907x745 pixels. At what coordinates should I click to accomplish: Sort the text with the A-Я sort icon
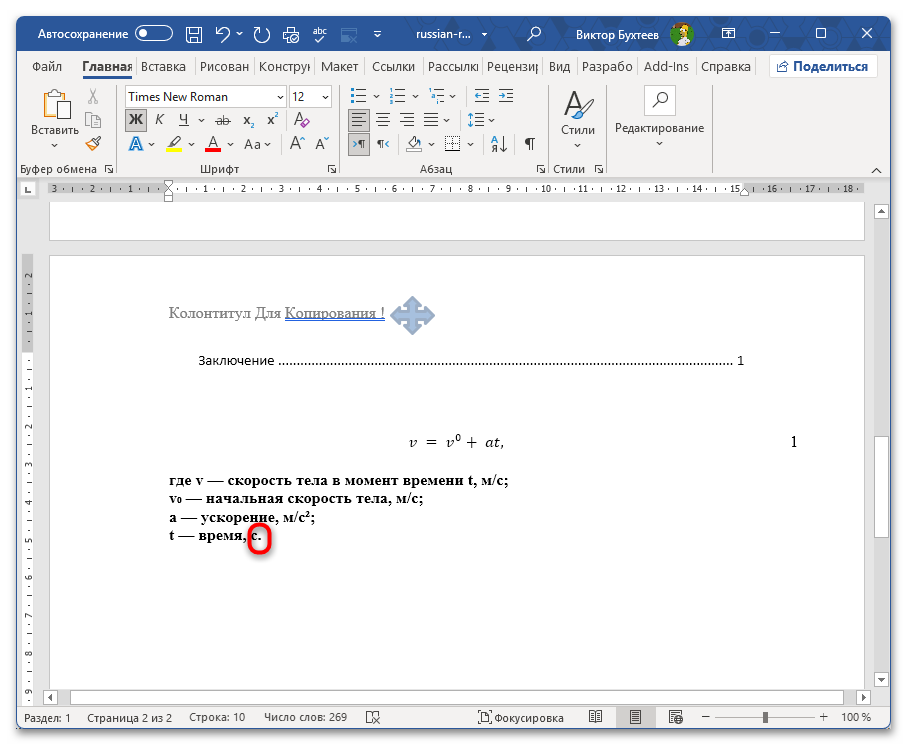(x=499, y=143)
